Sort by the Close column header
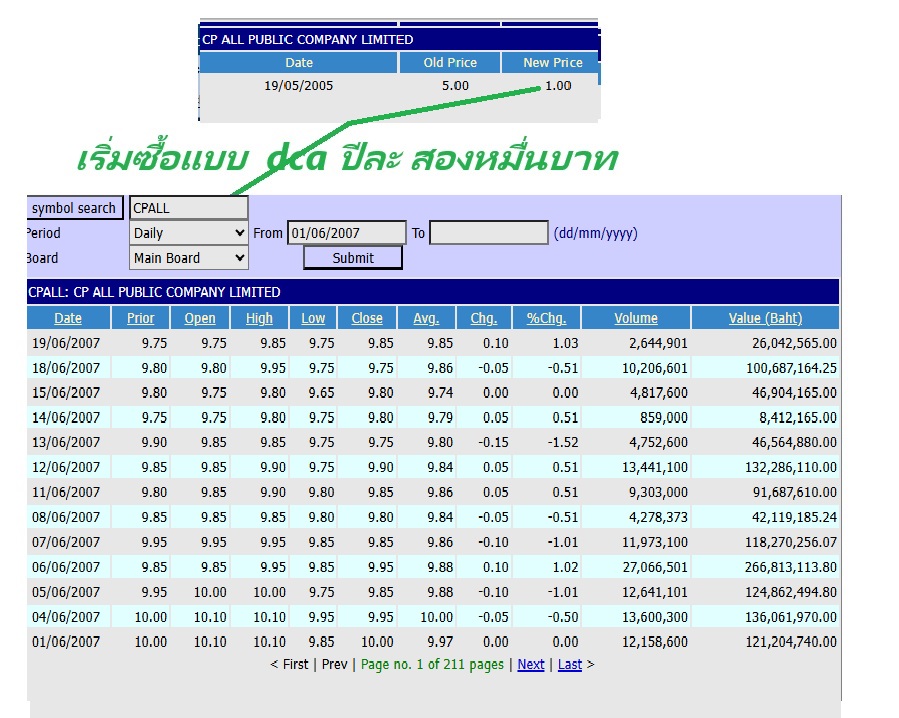The height and width of the screenshot is (718, 899). pyautogui.click(x=367, y=318)
